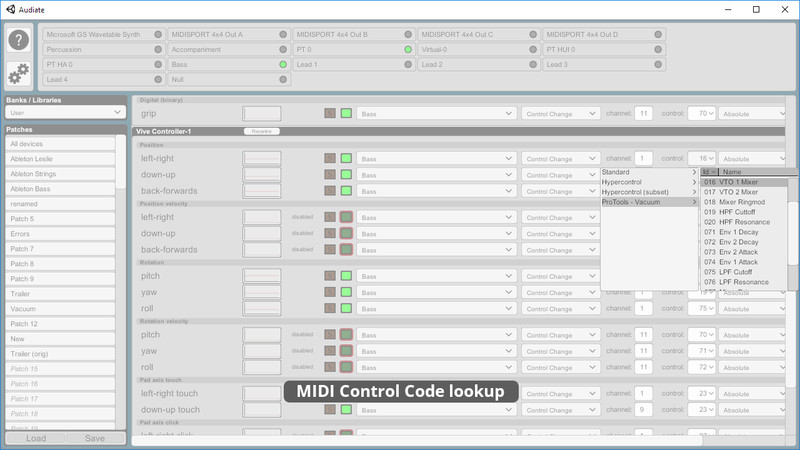Open Rotation pitch Control Change dropdown

click(560, 276)
